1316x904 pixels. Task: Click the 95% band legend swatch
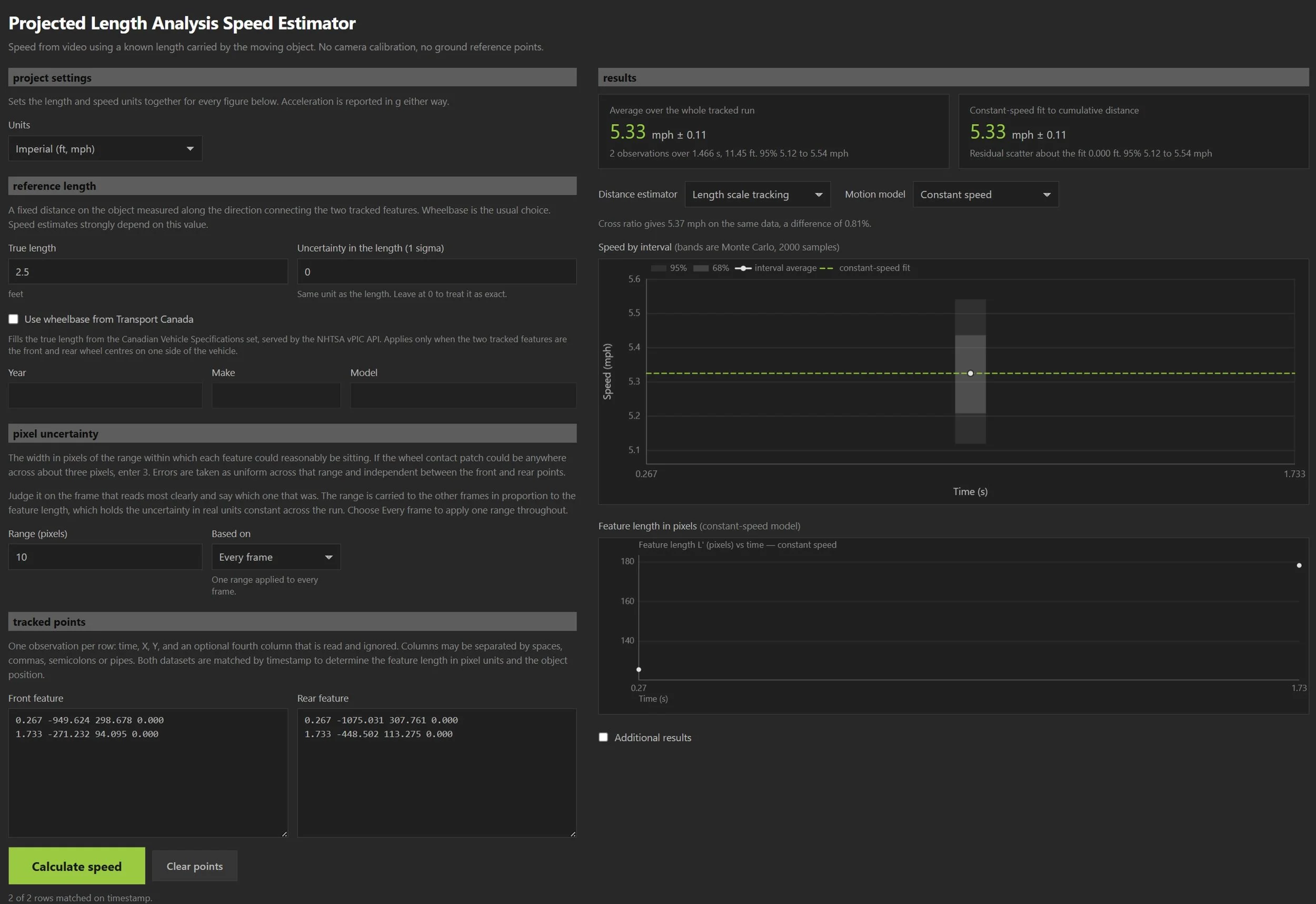click(659, 268)
